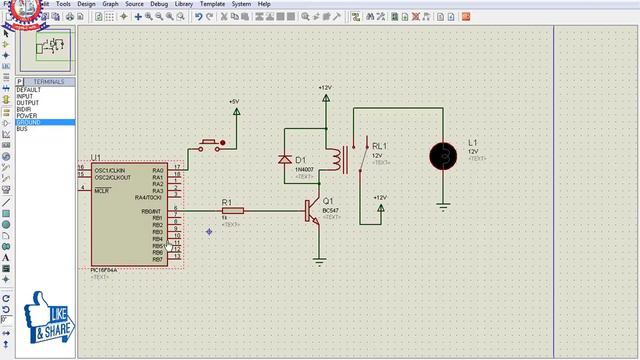Click Rotate Clockwise in left toolbar
The width and height of the screenshot is (640, 360).
(6, 298)
